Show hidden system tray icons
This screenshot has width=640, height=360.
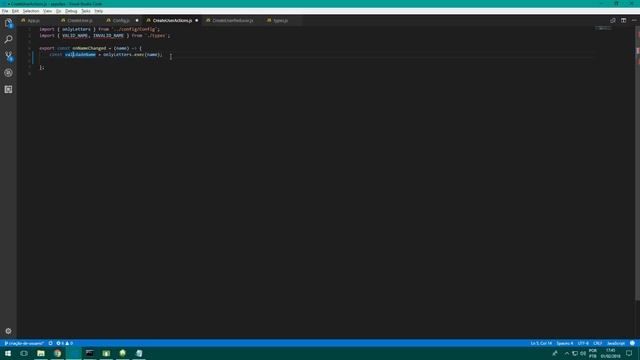coord(567,353)
